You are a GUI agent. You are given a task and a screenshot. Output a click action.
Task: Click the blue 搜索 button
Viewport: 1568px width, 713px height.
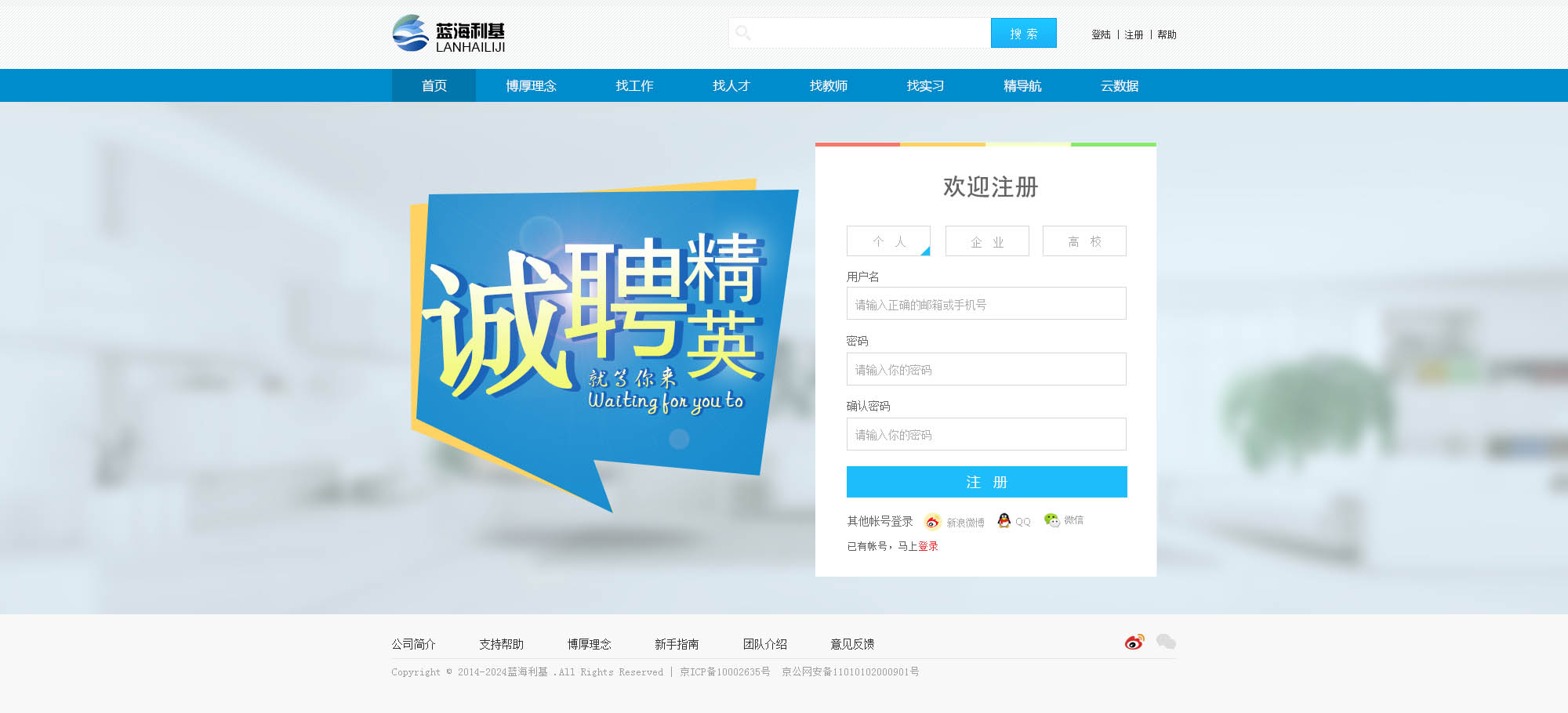(1024, 33)
